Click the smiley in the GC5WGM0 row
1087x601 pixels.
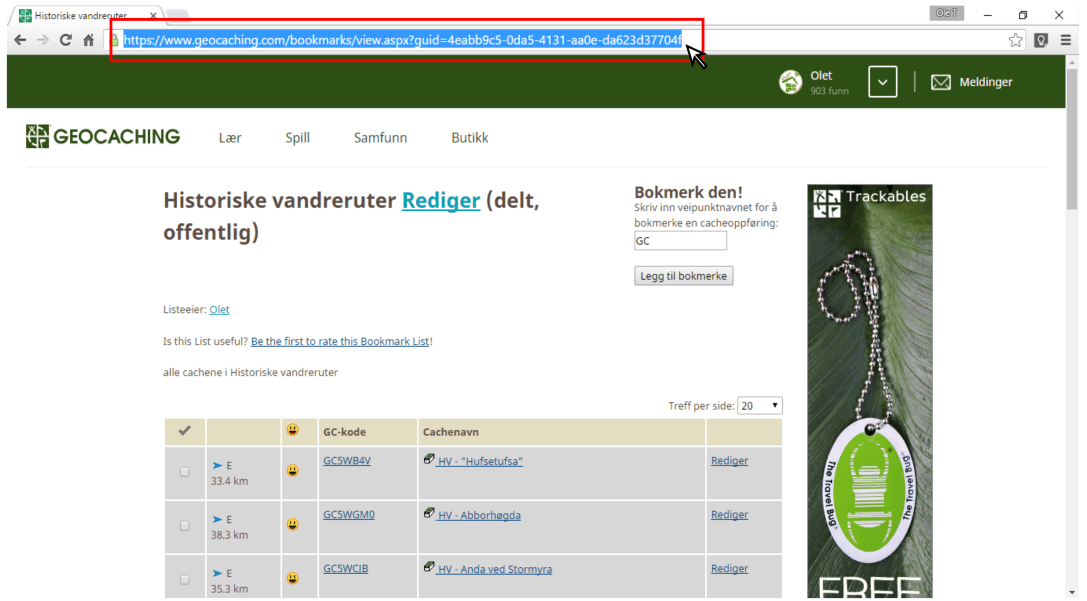pyautogui.click(x=293, y=525)
